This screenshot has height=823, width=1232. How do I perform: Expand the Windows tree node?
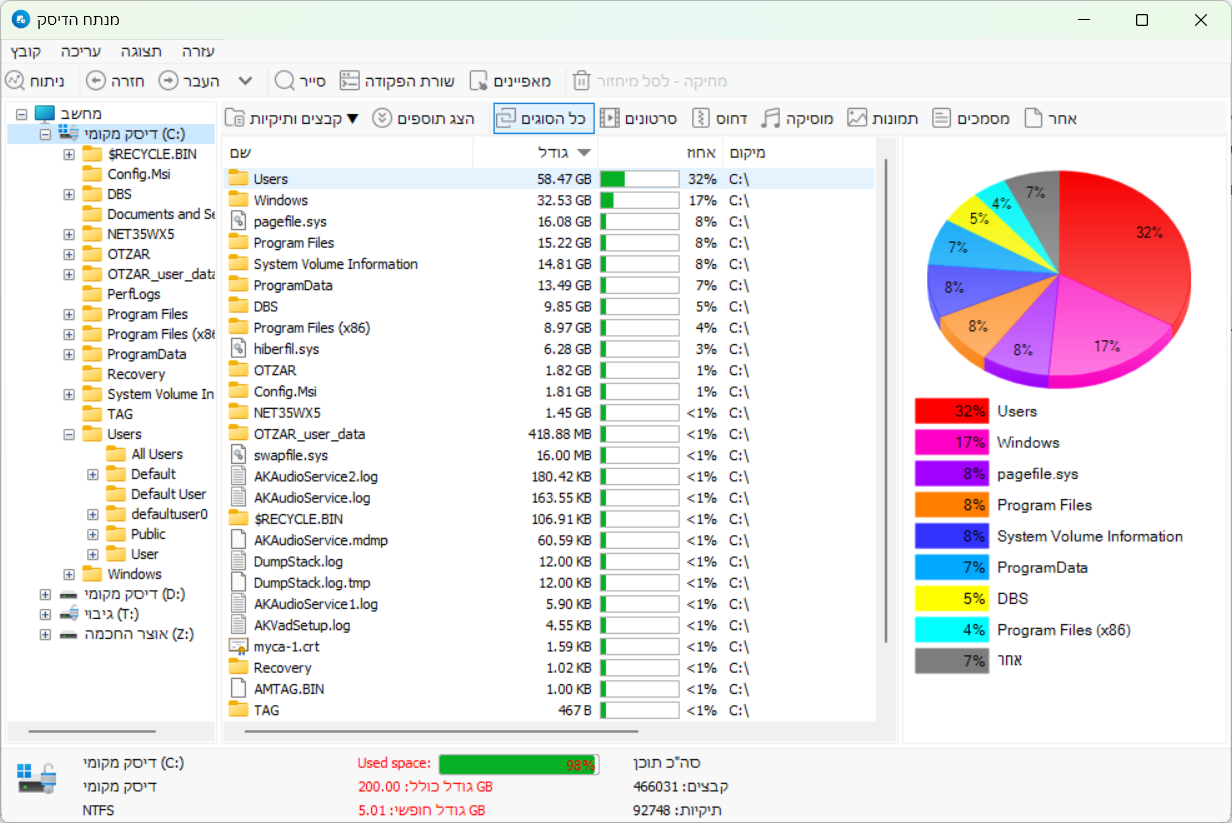coord(69,574)
